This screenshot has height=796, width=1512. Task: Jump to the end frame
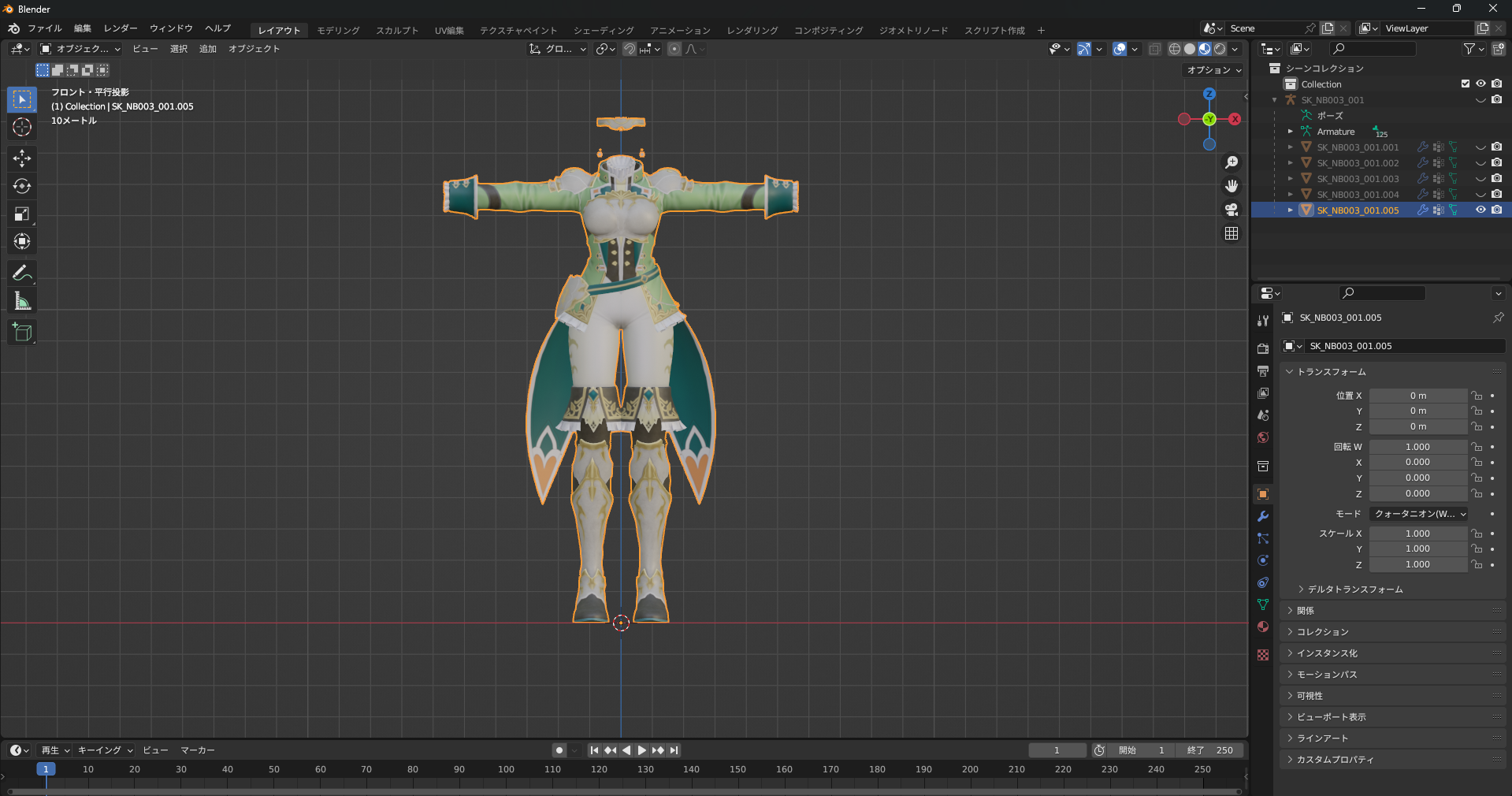pos(674,750)
